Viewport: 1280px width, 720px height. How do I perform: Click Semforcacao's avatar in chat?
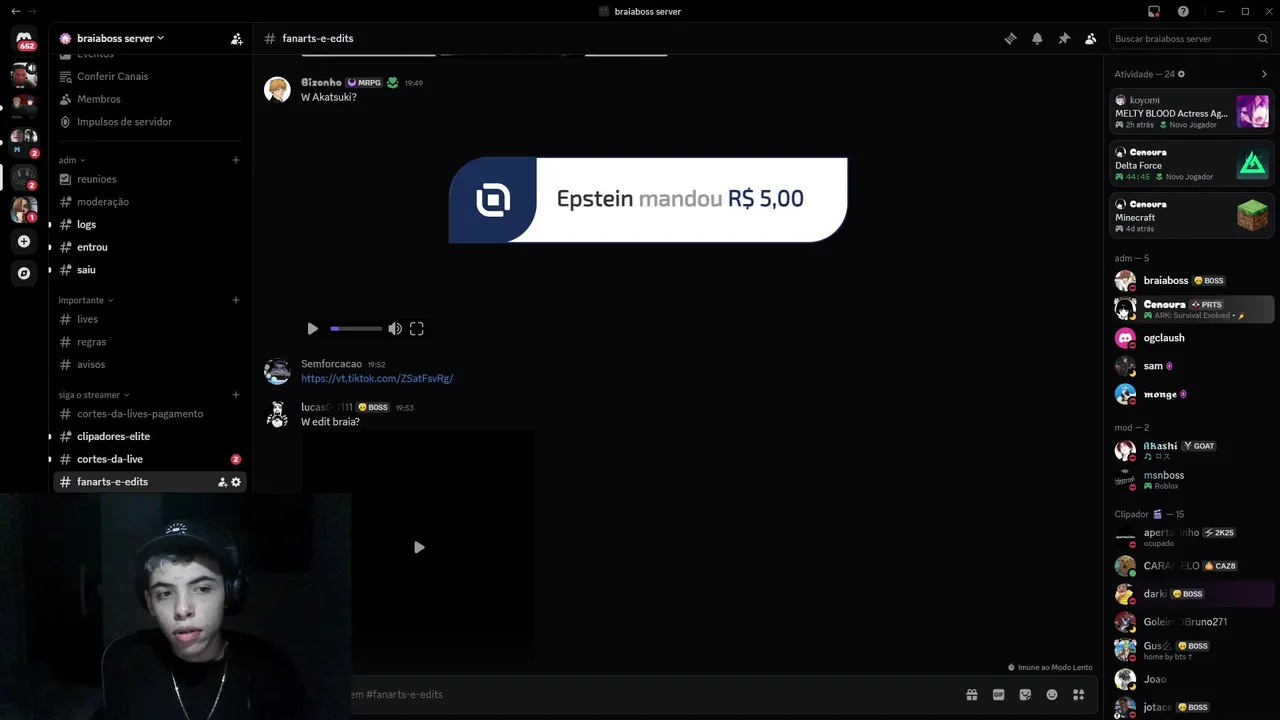tap(277, 372)
